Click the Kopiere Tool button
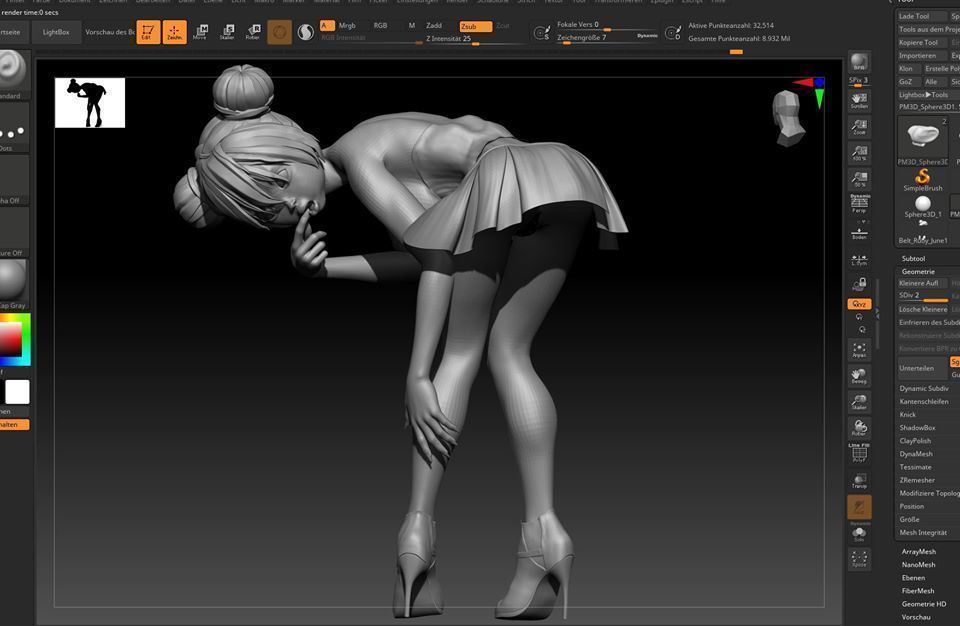 (920, 42)
